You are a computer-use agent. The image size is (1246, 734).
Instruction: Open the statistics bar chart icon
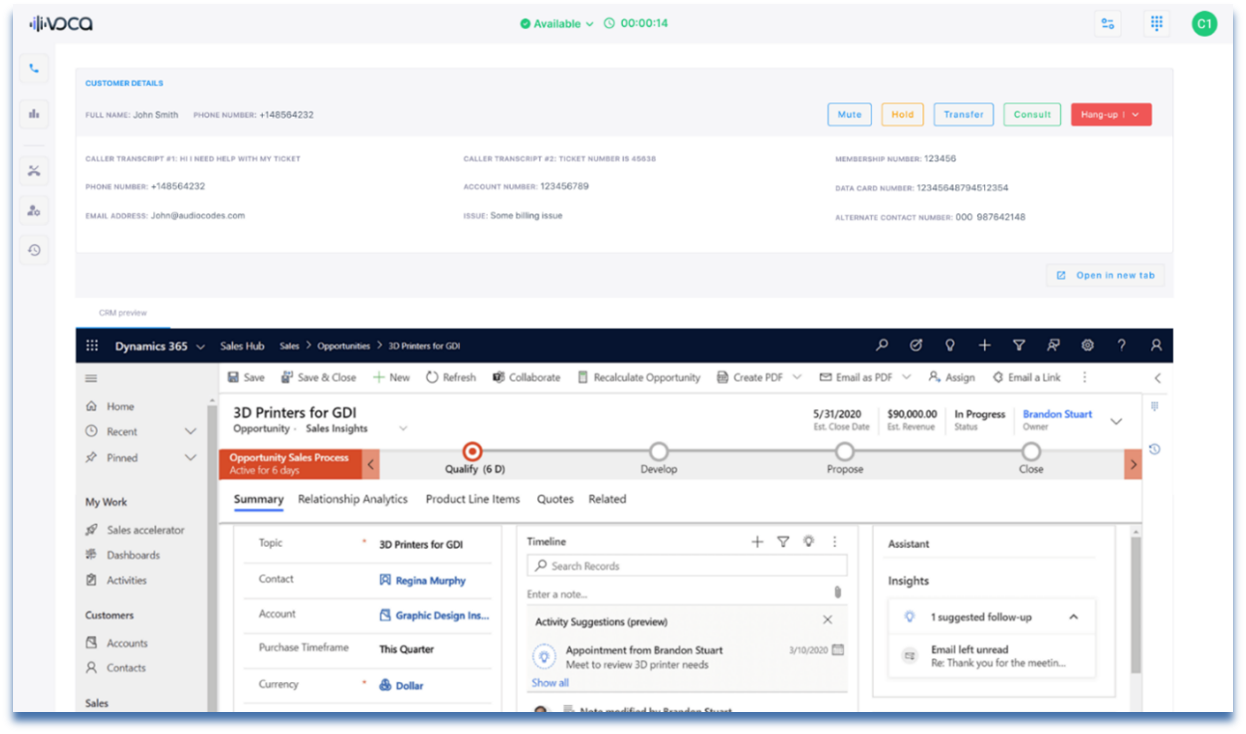point(34,114)
